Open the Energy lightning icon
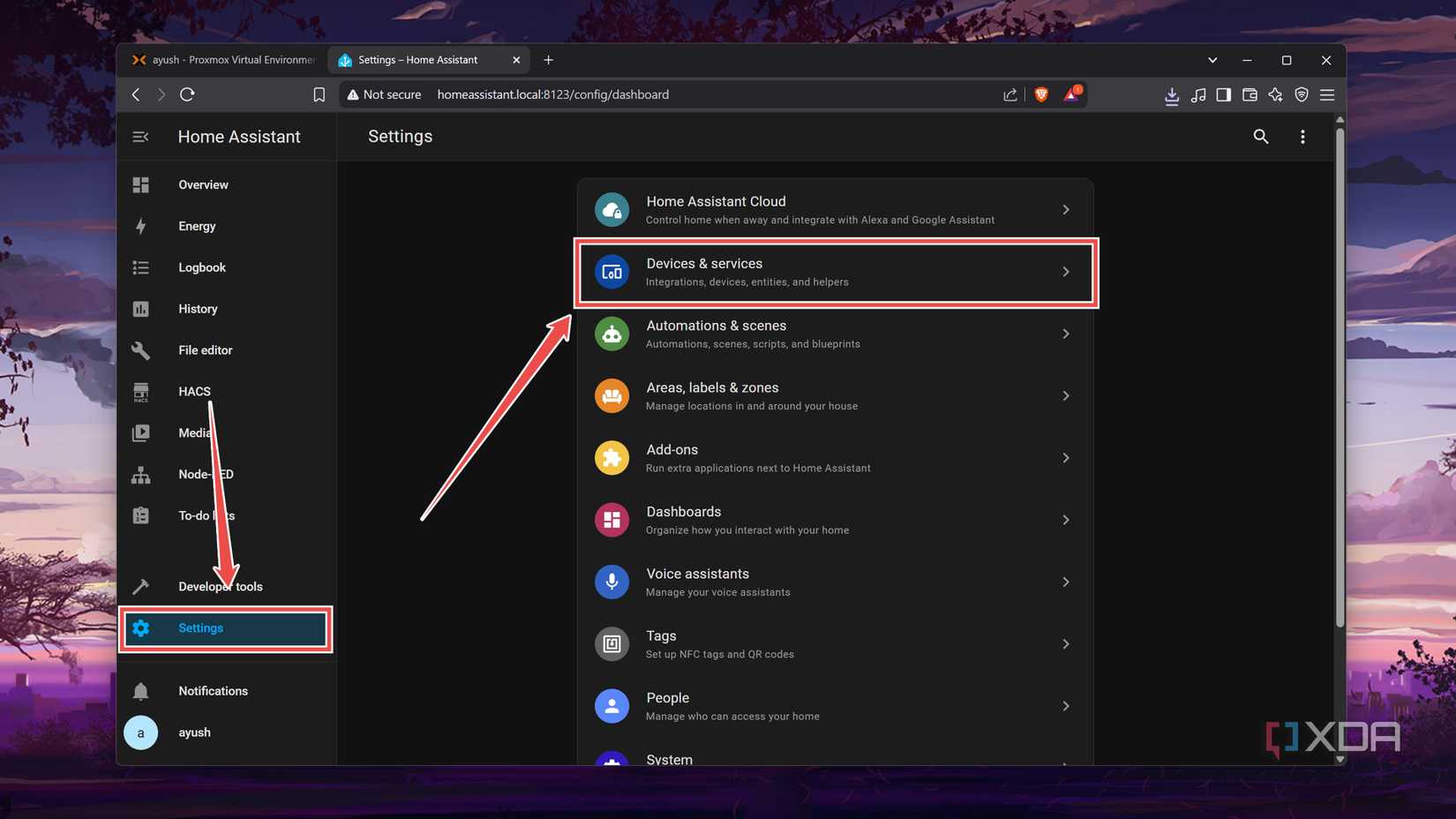Screen dimensions: 1456x819 coord(140,226)
